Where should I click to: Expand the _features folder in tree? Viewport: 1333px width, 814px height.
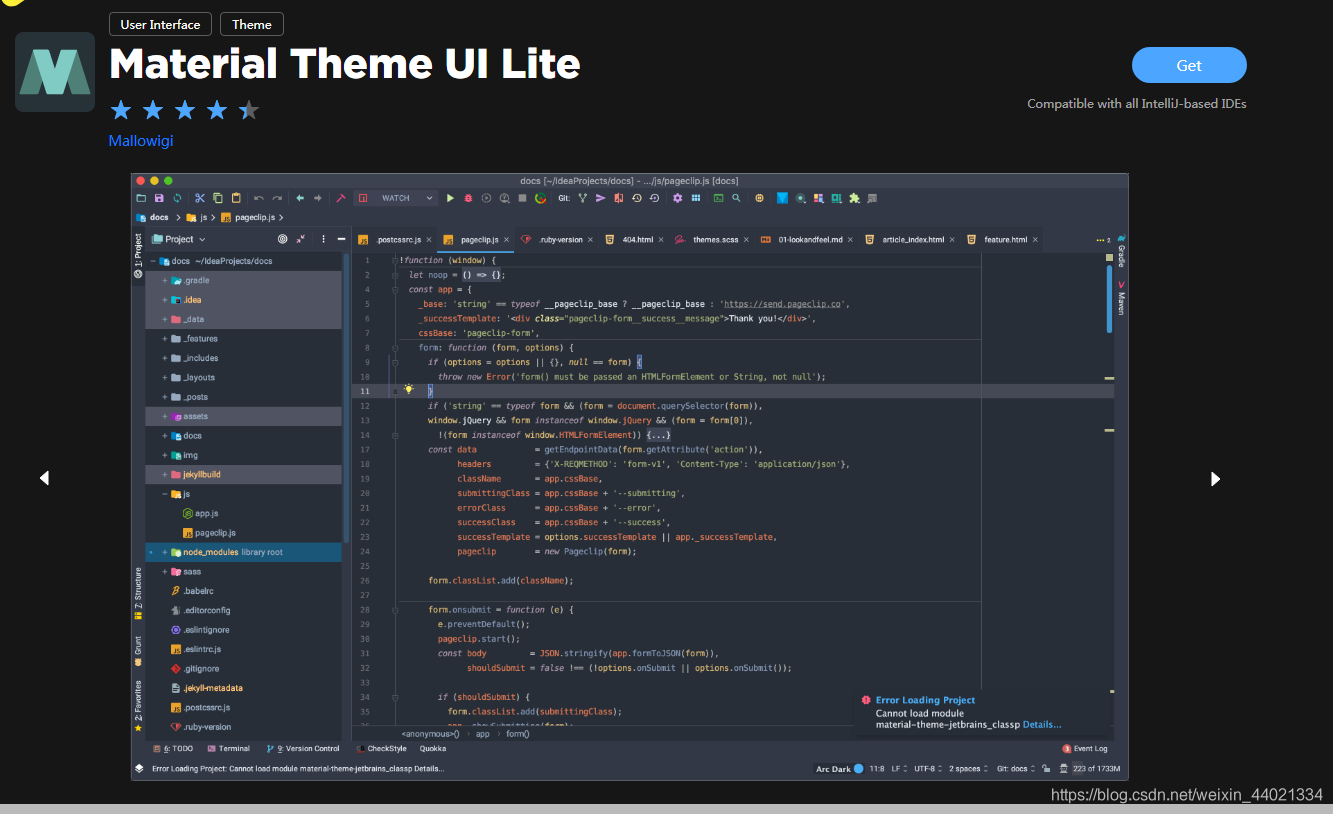tap(164, 339)
